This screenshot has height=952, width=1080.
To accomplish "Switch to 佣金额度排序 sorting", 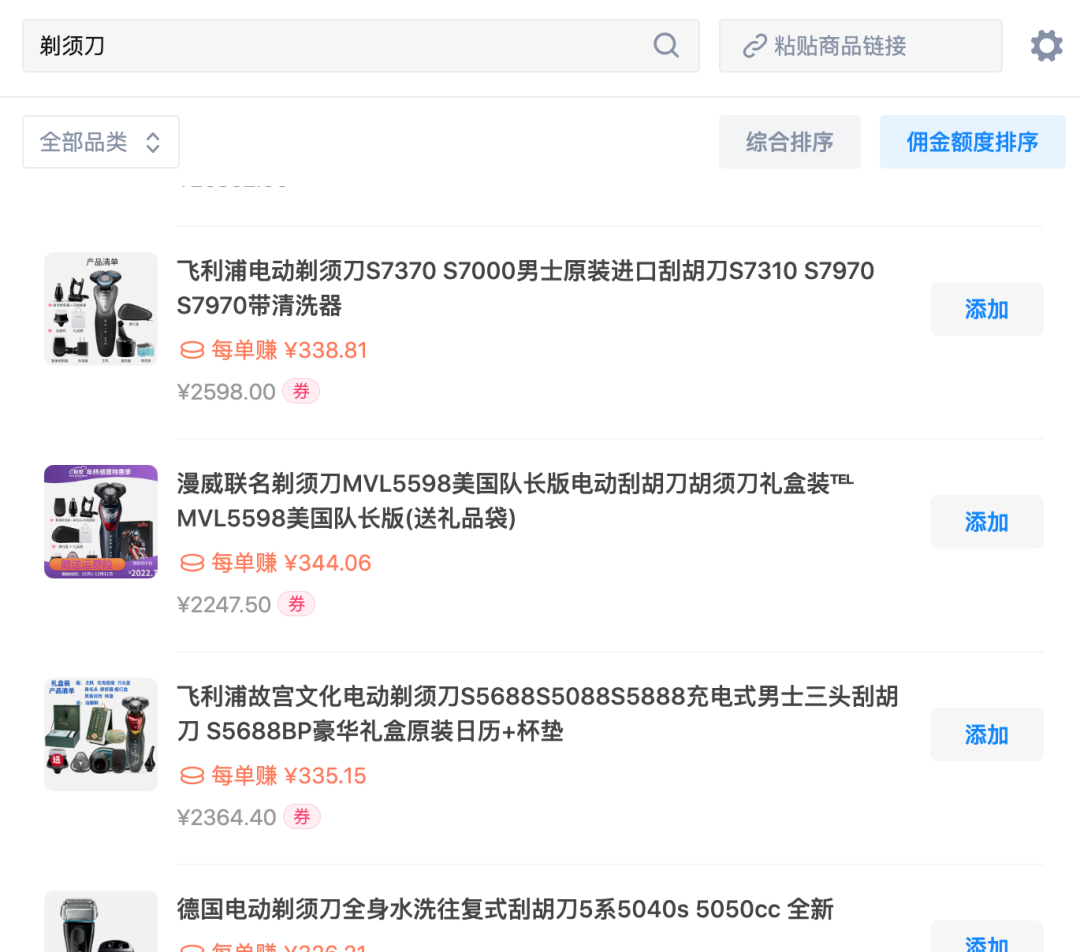I will pyautogui.click(x=972, y=142).
